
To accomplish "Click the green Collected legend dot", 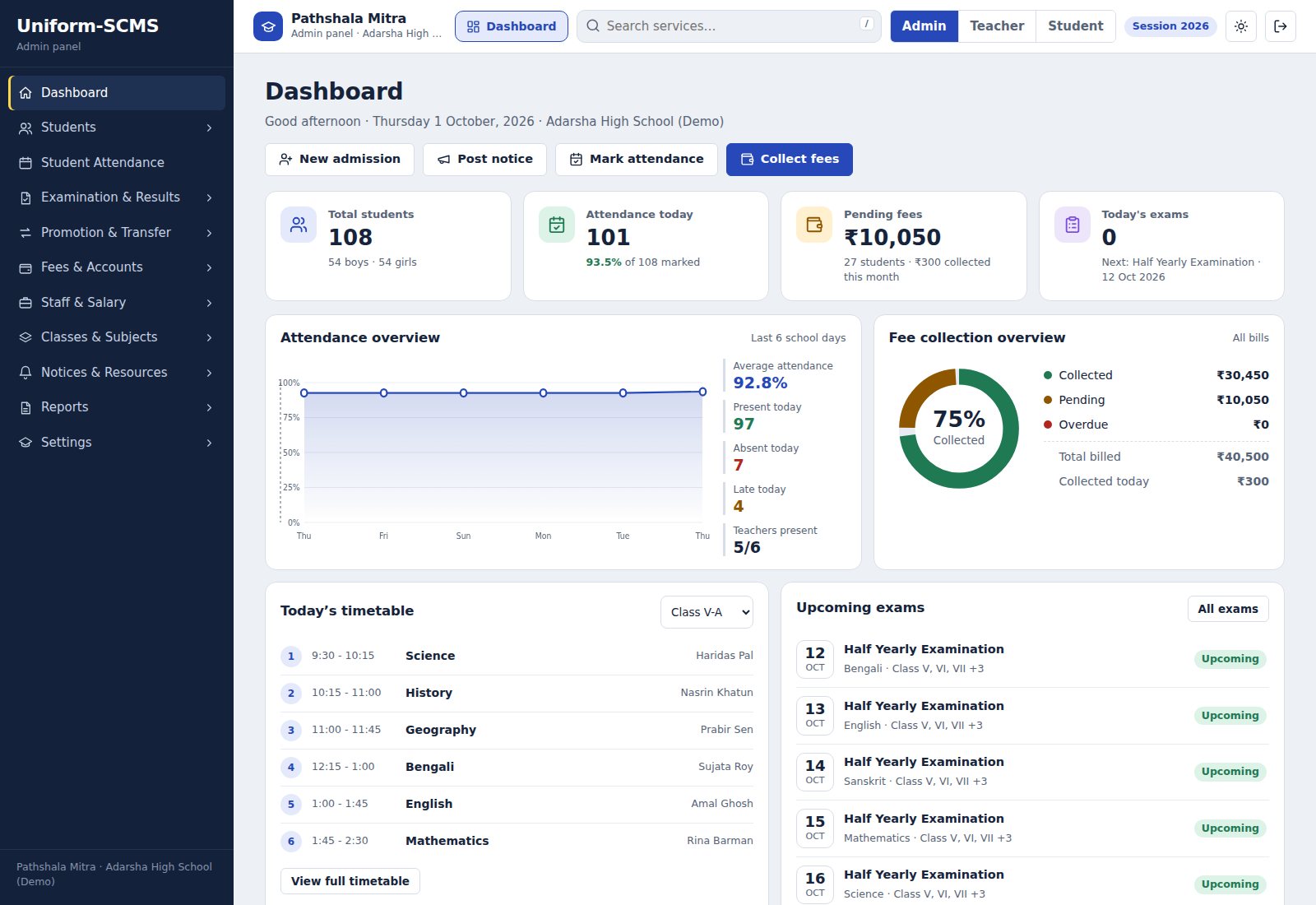I will click(1048, 375).
